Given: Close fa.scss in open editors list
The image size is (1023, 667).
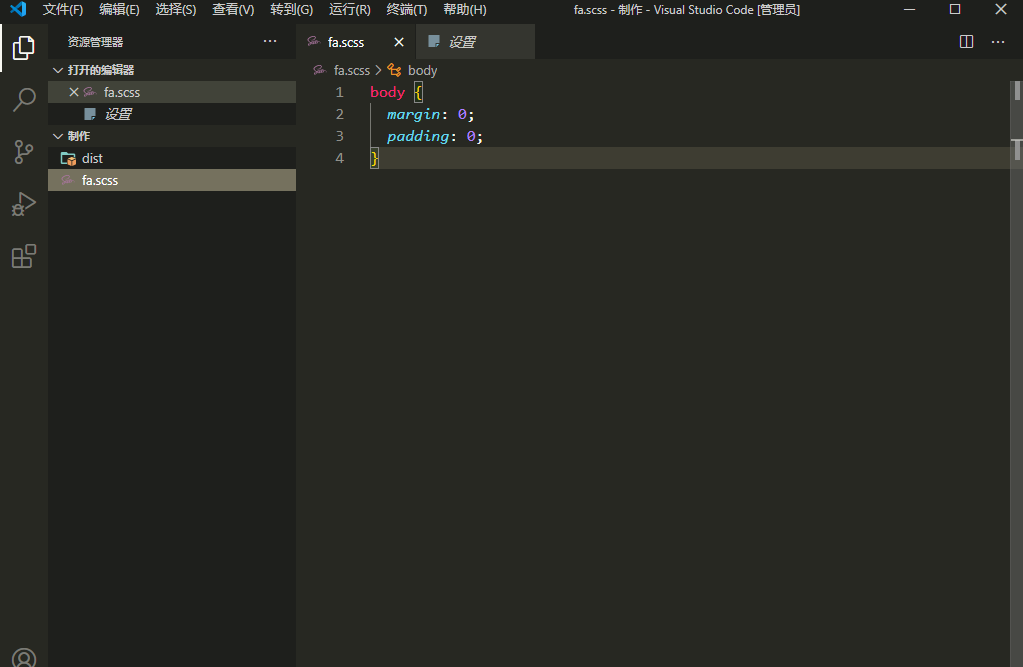Looking at the screenshot, I should [x=74, y=92].
